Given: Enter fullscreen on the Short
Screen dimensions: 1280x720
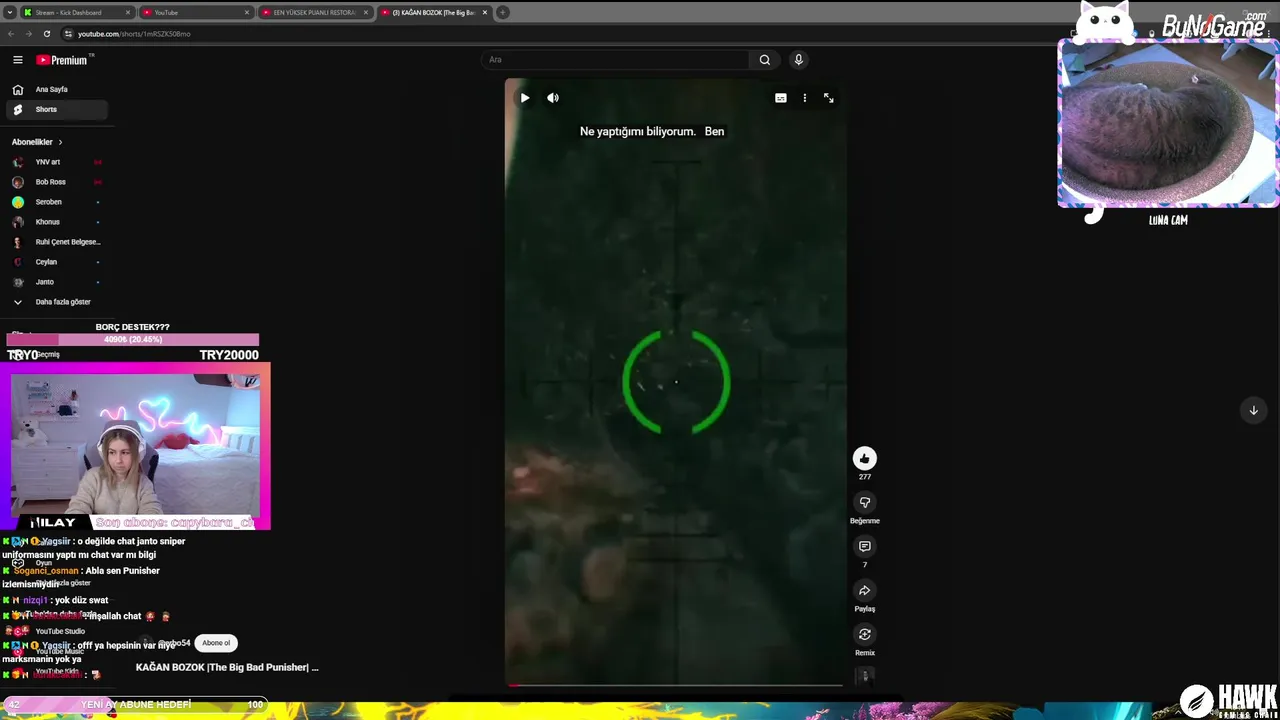Looking at the screenshot, I should click(x=829, y=98).
